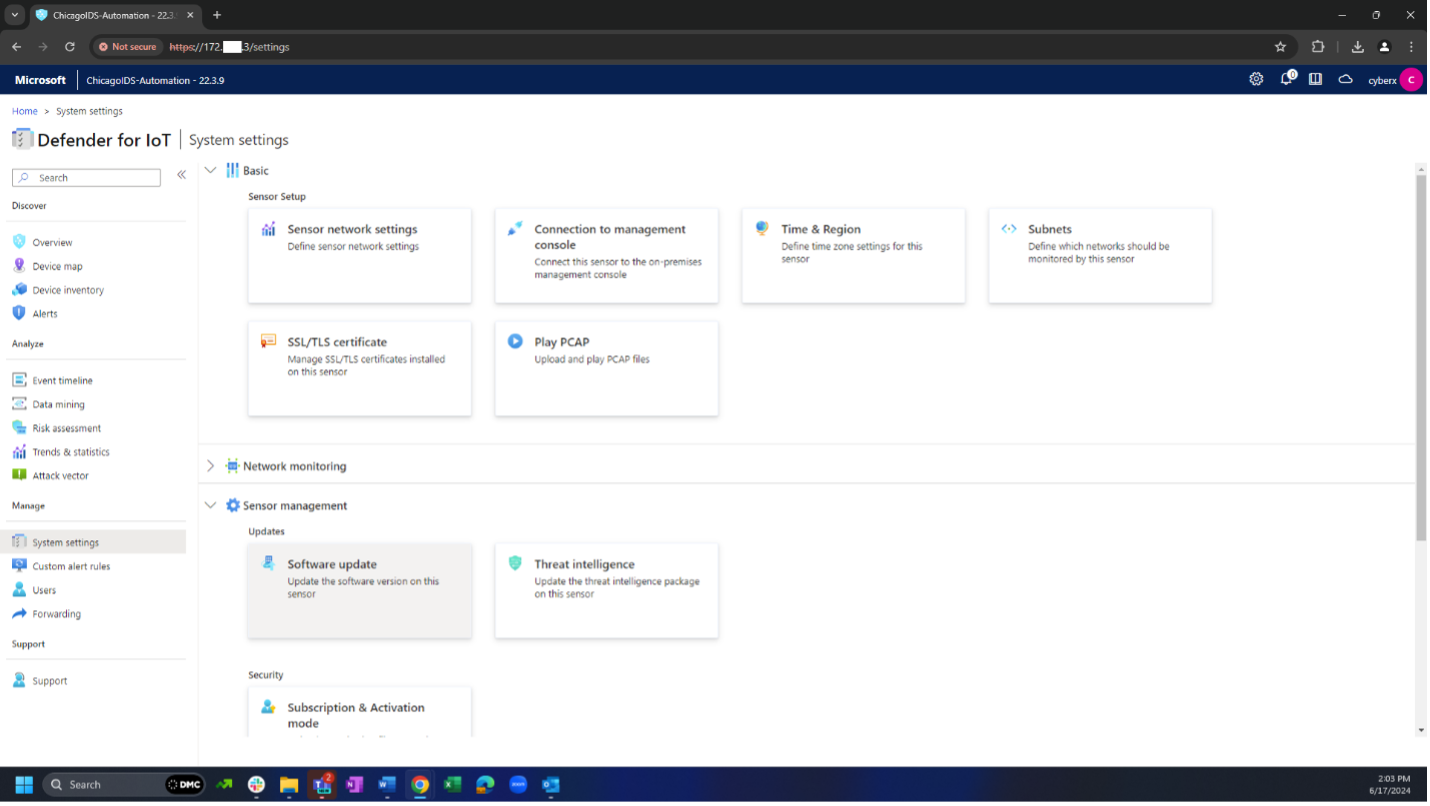The height and width of the screenshot is (806, 1430).
Task: Open Trends & statistics
Action: coord(71,452)
